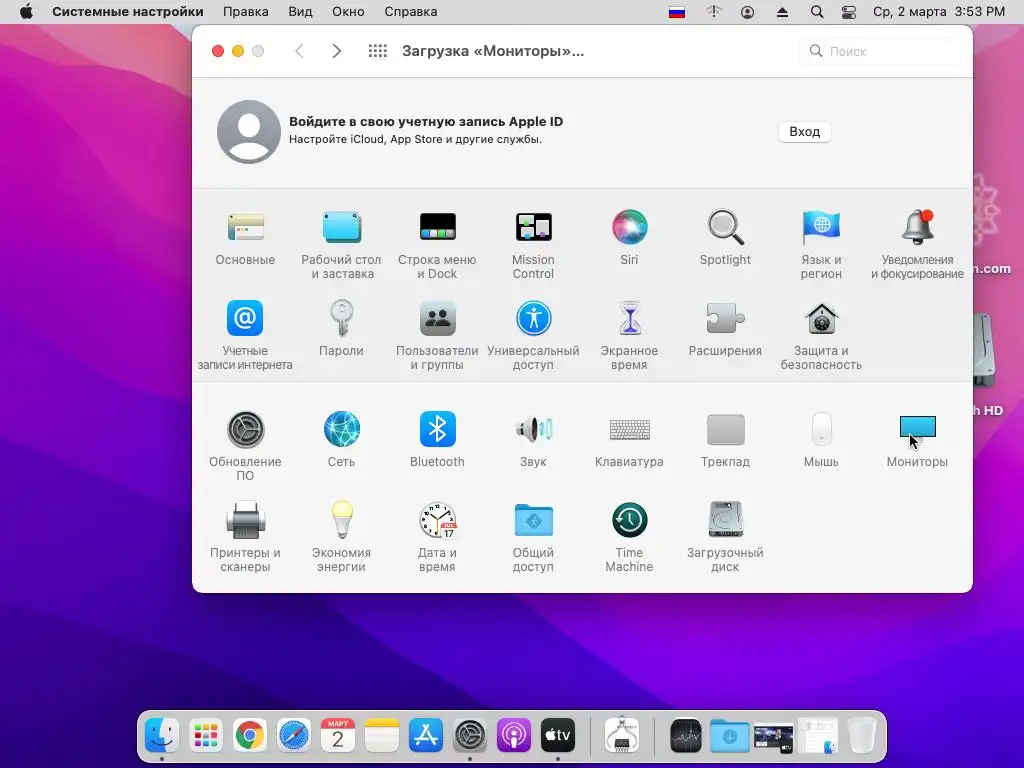Open Пользователи и группы settings
The width and height of the screenshot is (1024, 768).
437,336
